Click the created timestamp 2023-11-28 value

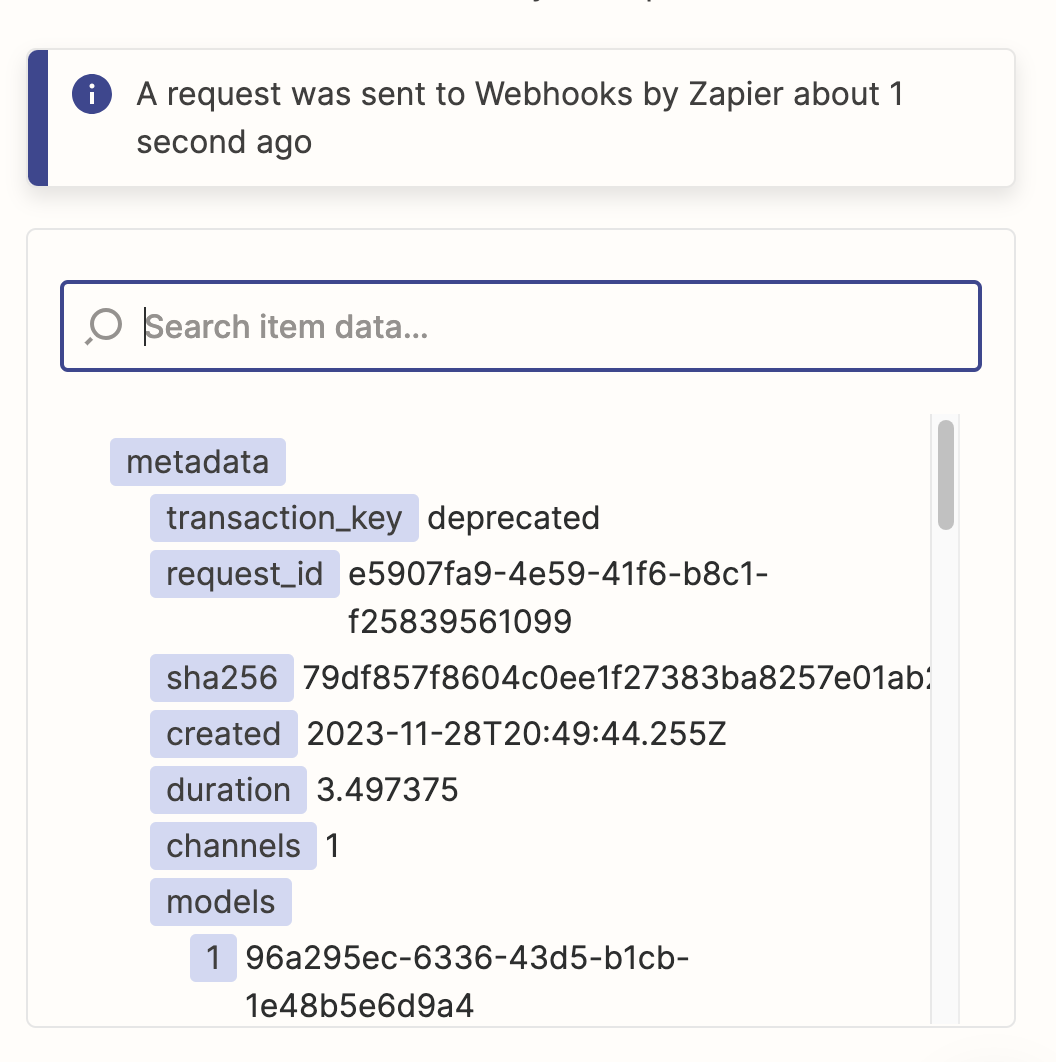point(517,734)
